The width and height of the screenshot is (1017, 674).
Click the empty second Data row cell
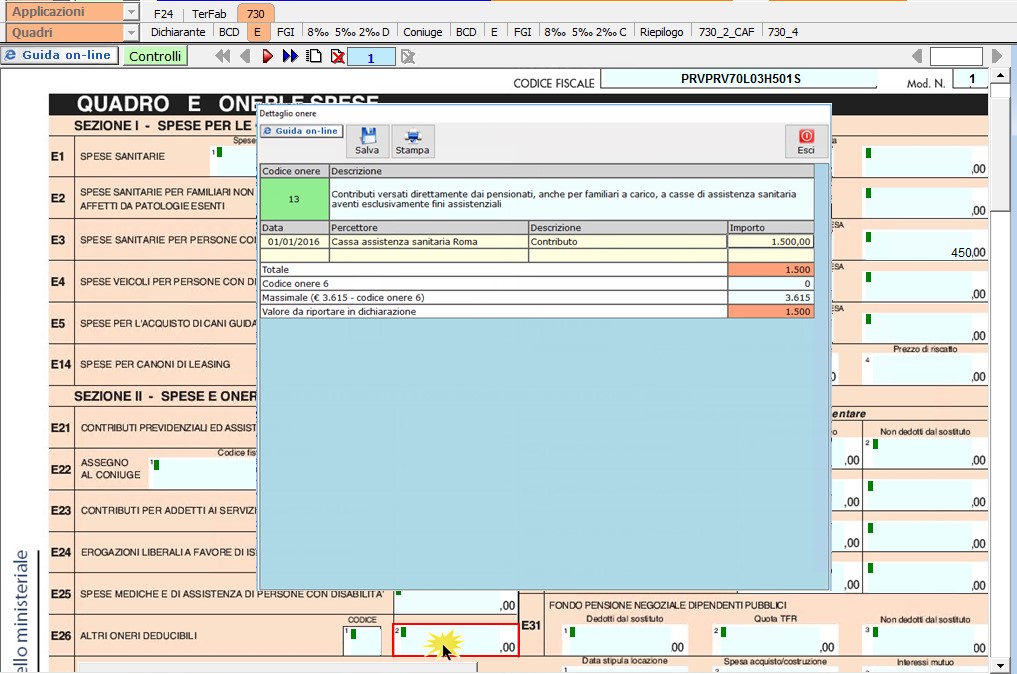click(294, 256)
